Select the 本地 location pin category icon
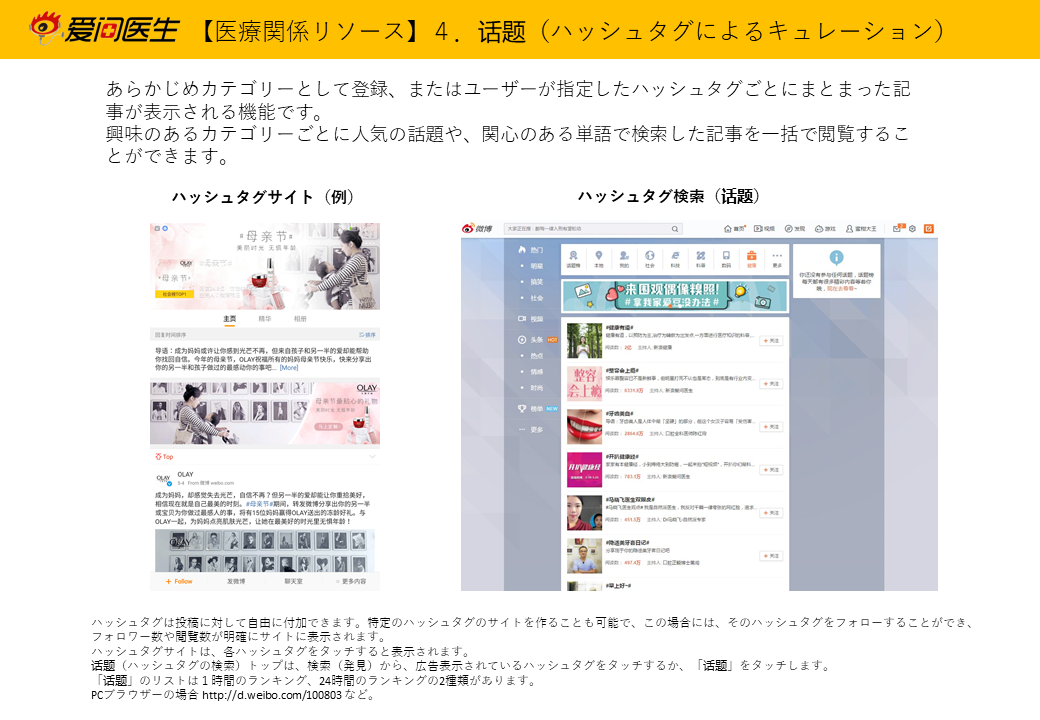Image resolution: width=1040 pixels, height=720 pixels. coord(598,259)
